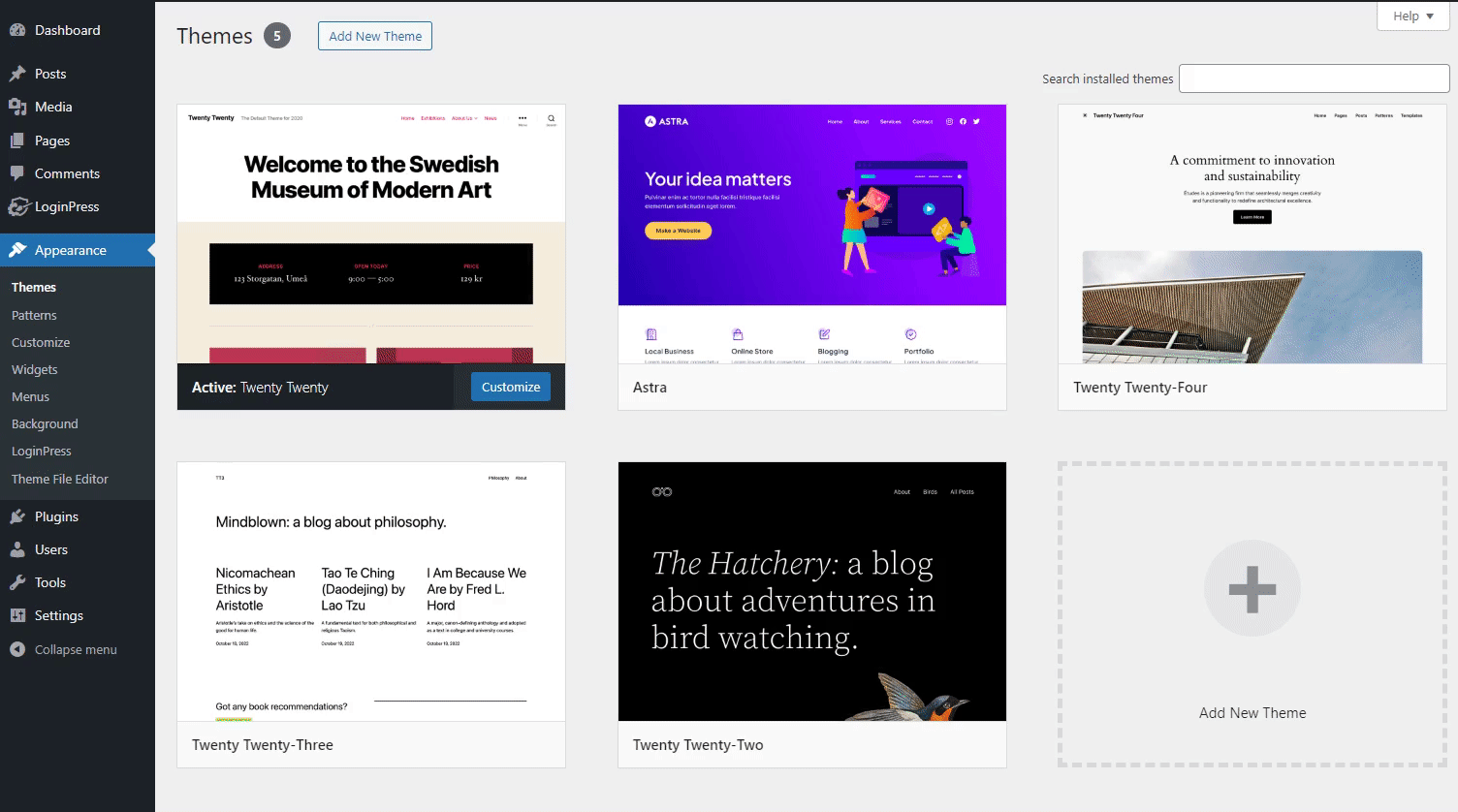Select the Twenty Twenty-Three theme screenshot
The image size is (1458, 812).
pos(371,591)
